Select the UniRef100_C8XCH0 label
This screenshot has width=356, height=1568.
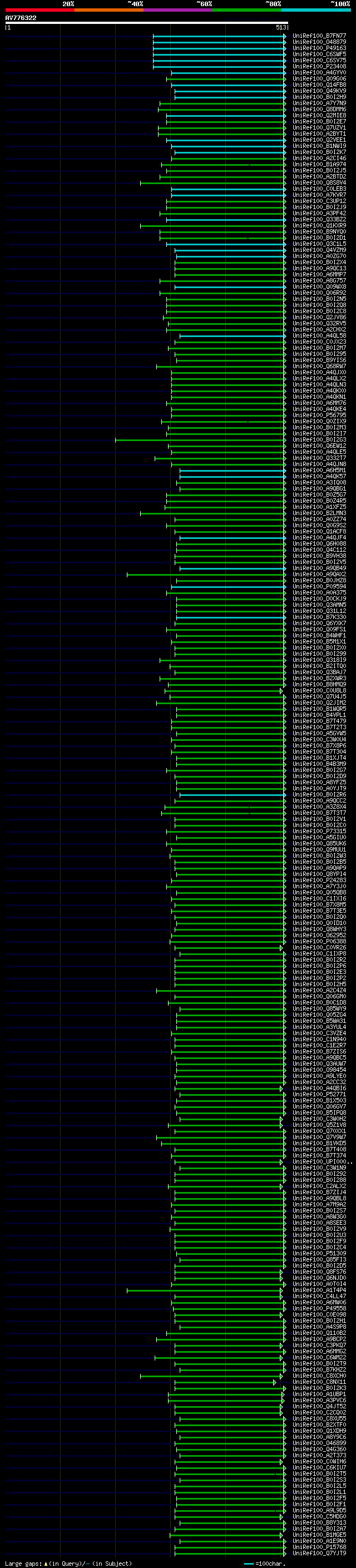point(319,1376)
